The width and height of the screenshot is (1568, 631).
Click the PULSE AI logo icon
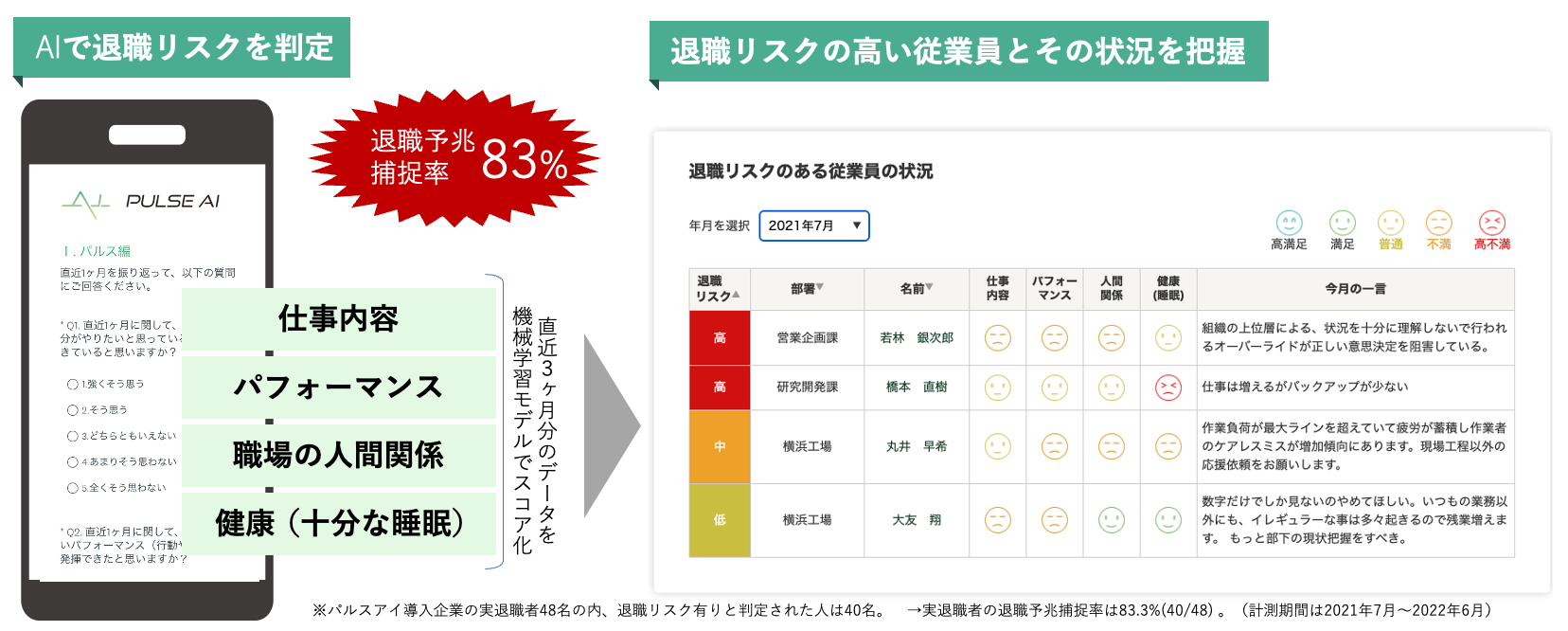coord(86,202)
